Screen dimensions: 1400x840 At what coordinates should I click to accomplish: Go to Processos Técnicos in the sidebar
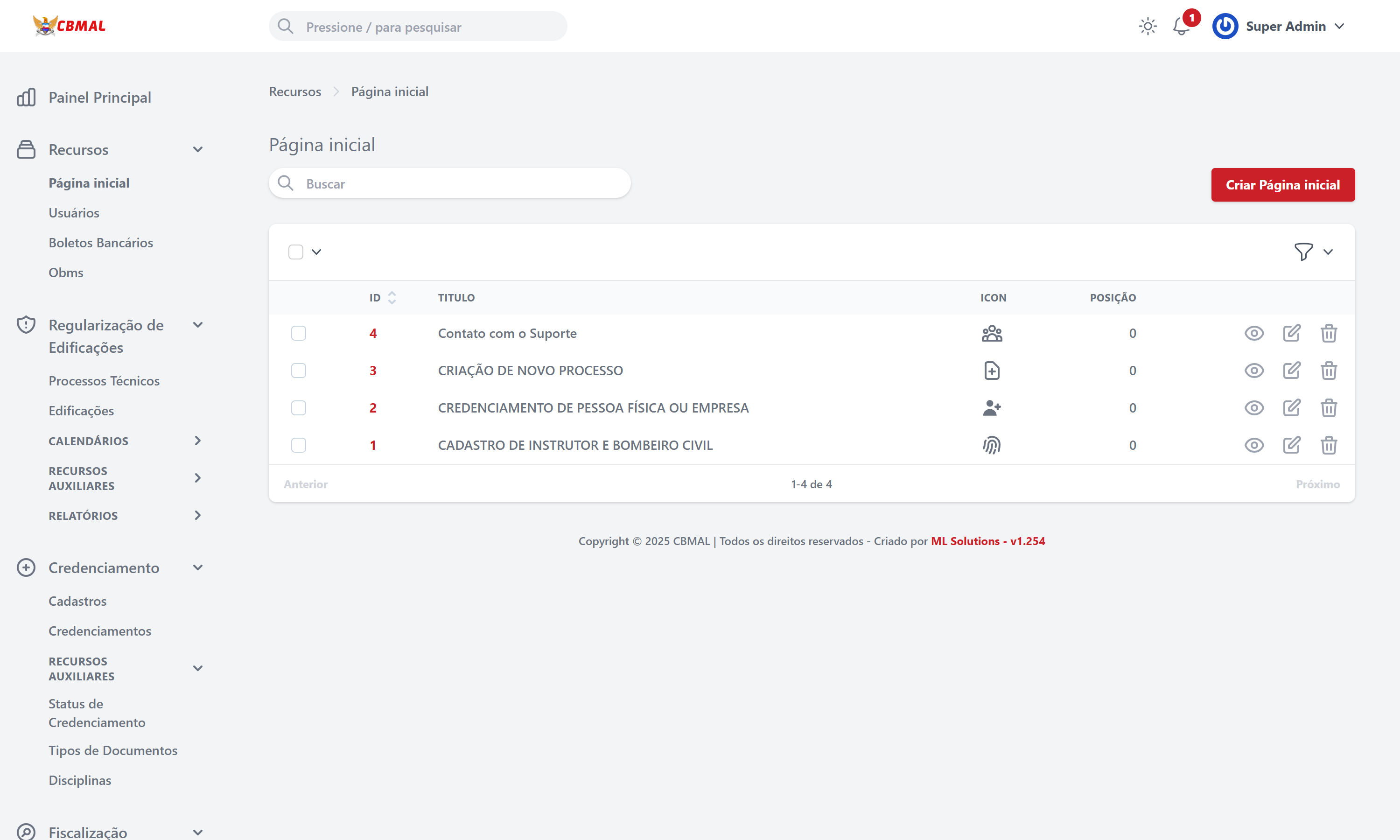coord(104,381)
